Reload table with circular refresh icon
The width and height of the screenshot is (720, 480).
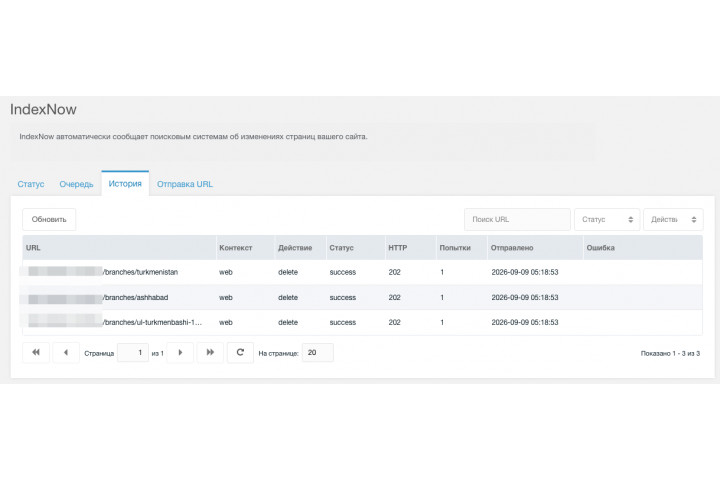pos(240,353)
